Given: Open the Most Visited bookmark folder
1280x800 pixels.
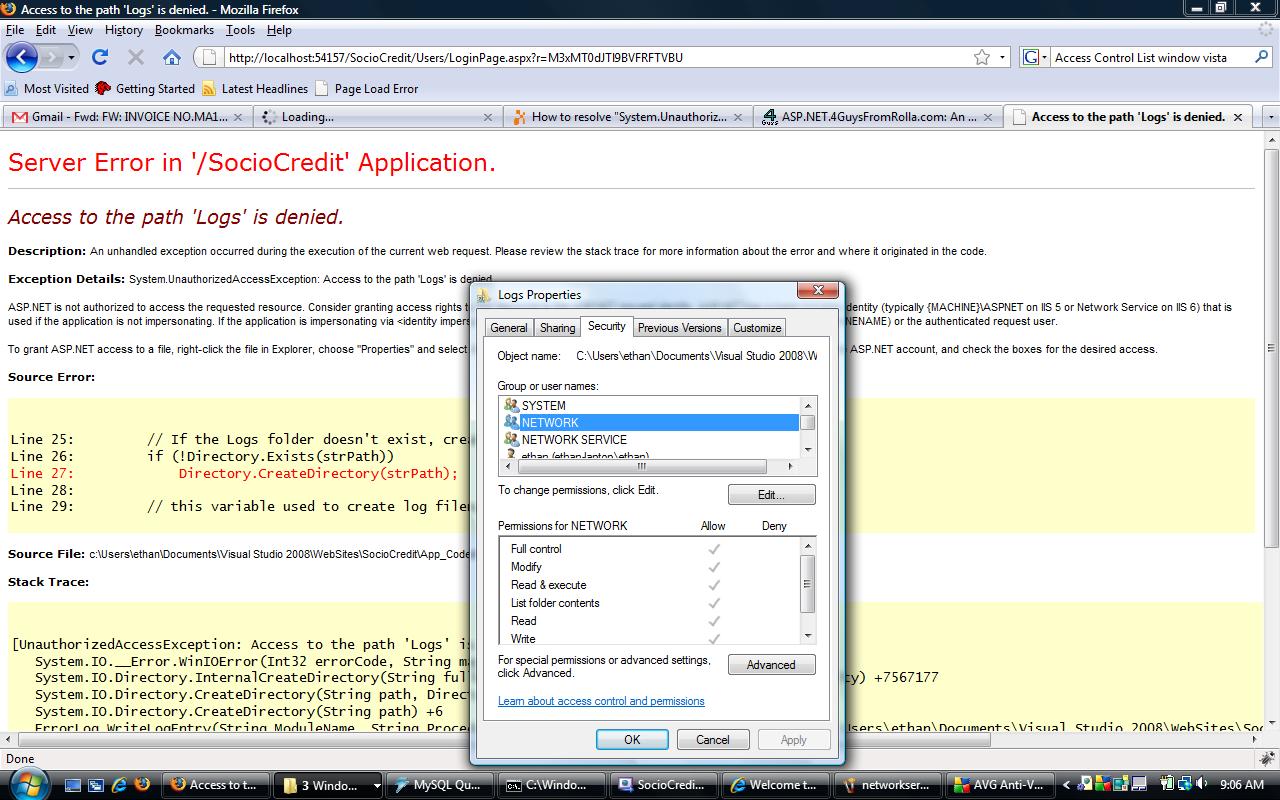Looking at the screenshot, I should (x=47, y=88).
